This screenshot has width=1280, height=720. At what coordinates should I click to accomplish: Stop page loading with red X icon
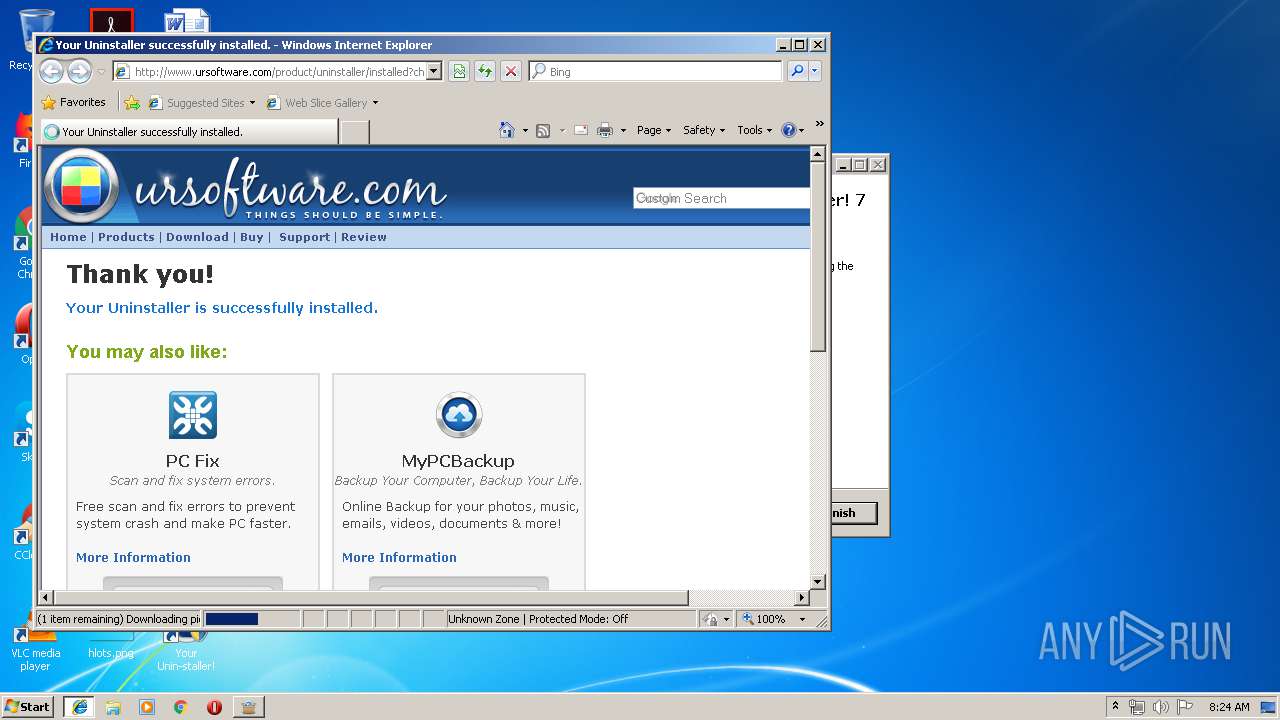tap(511, 71)
